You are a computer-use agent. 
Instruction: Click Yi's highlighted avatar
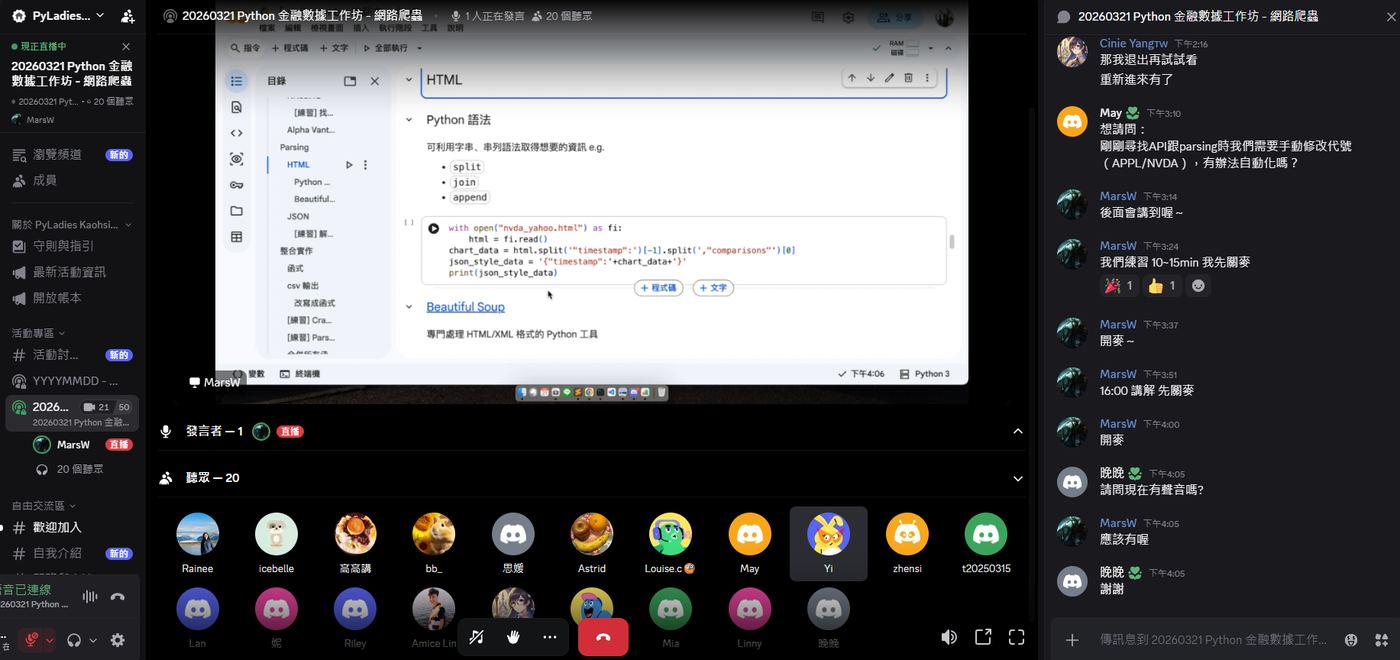(828, 534)
